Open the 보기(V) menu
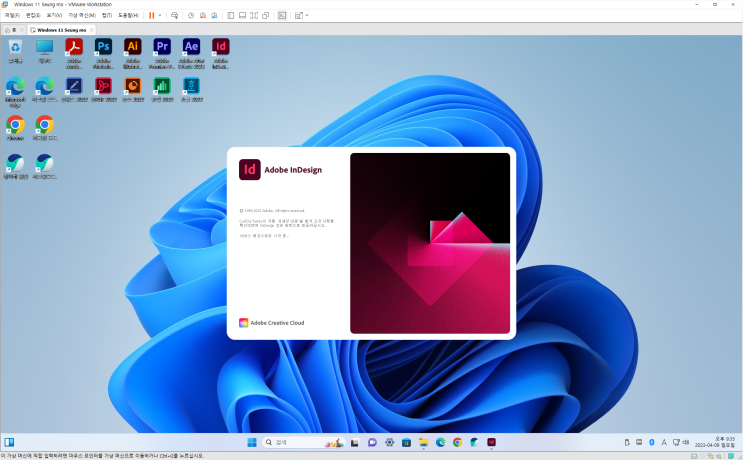Viewport: 743px width, 460px height. [x=54, y=16]
